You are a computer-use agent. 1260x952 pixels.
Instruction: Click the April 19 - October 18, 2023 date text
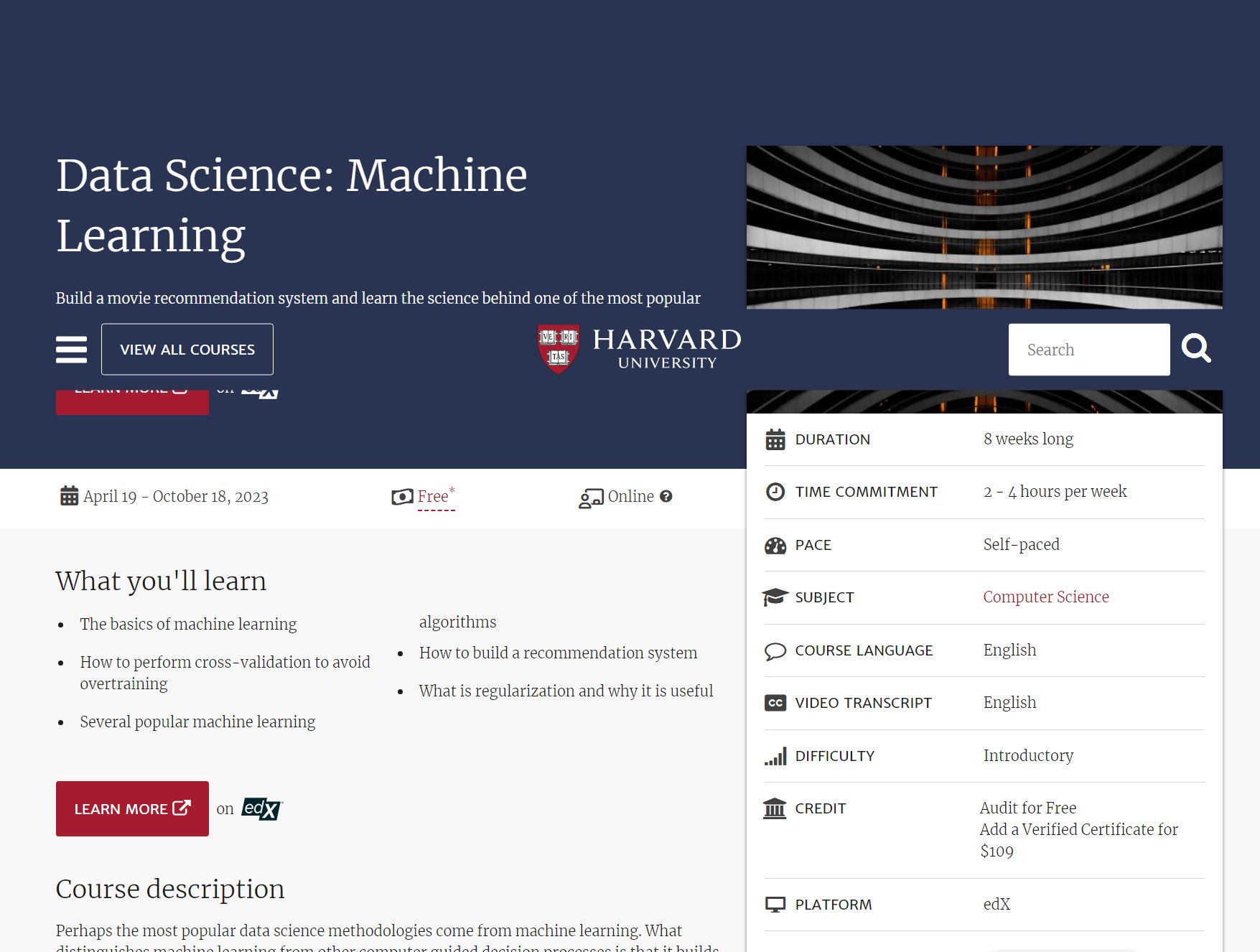click(x=176, y=497)
